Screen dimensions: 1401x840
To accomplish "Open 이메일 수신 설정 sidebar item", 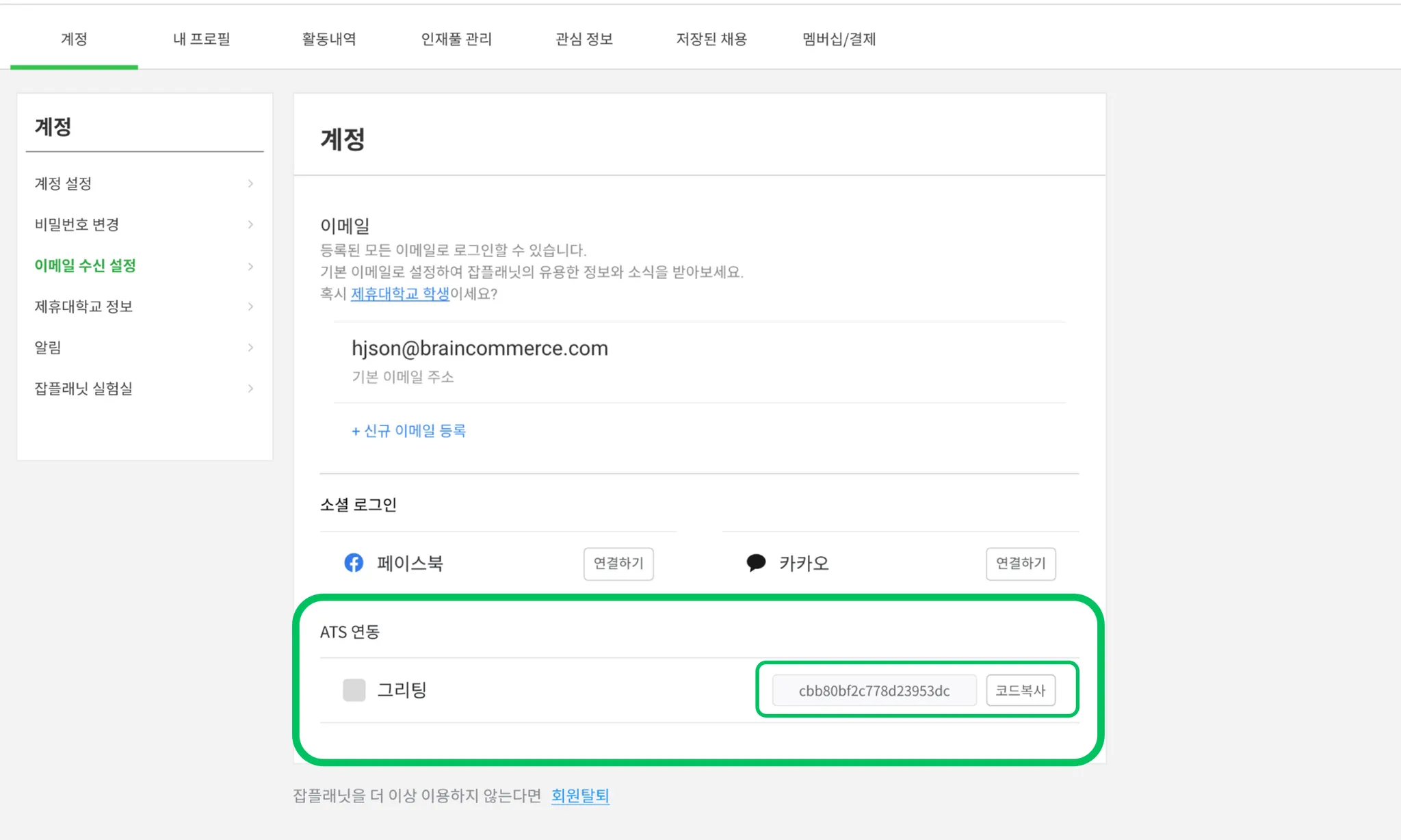I will click(86, 265).
